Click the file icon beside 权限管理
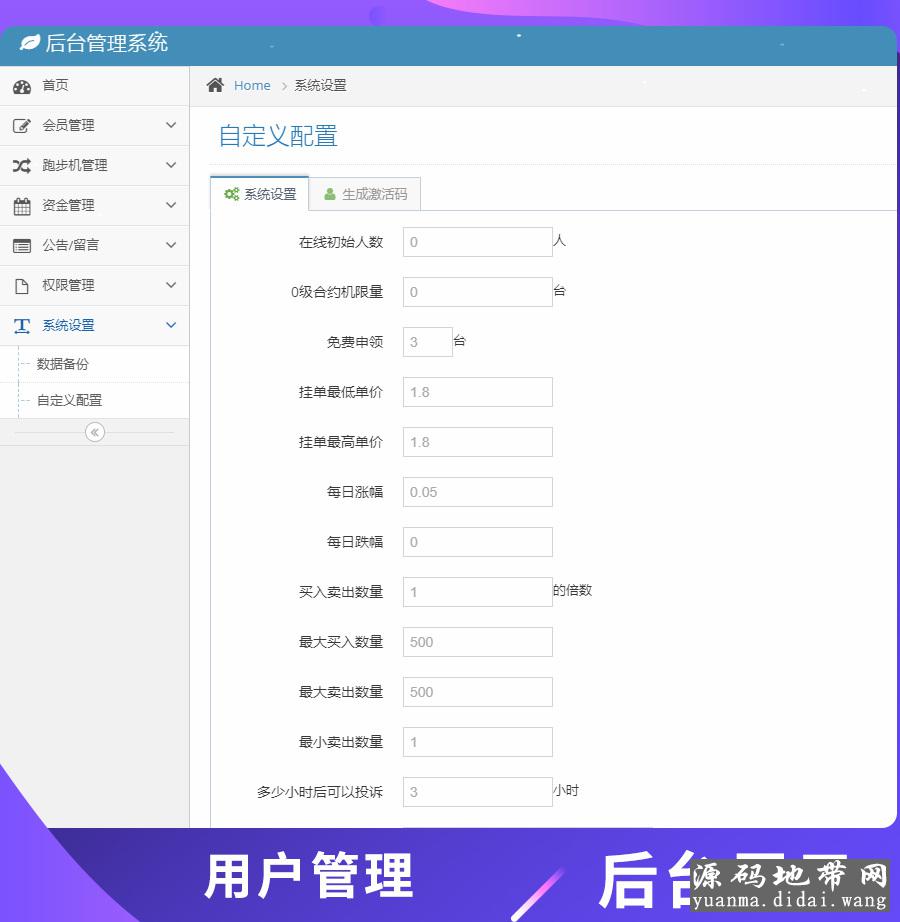 point(22,286)
